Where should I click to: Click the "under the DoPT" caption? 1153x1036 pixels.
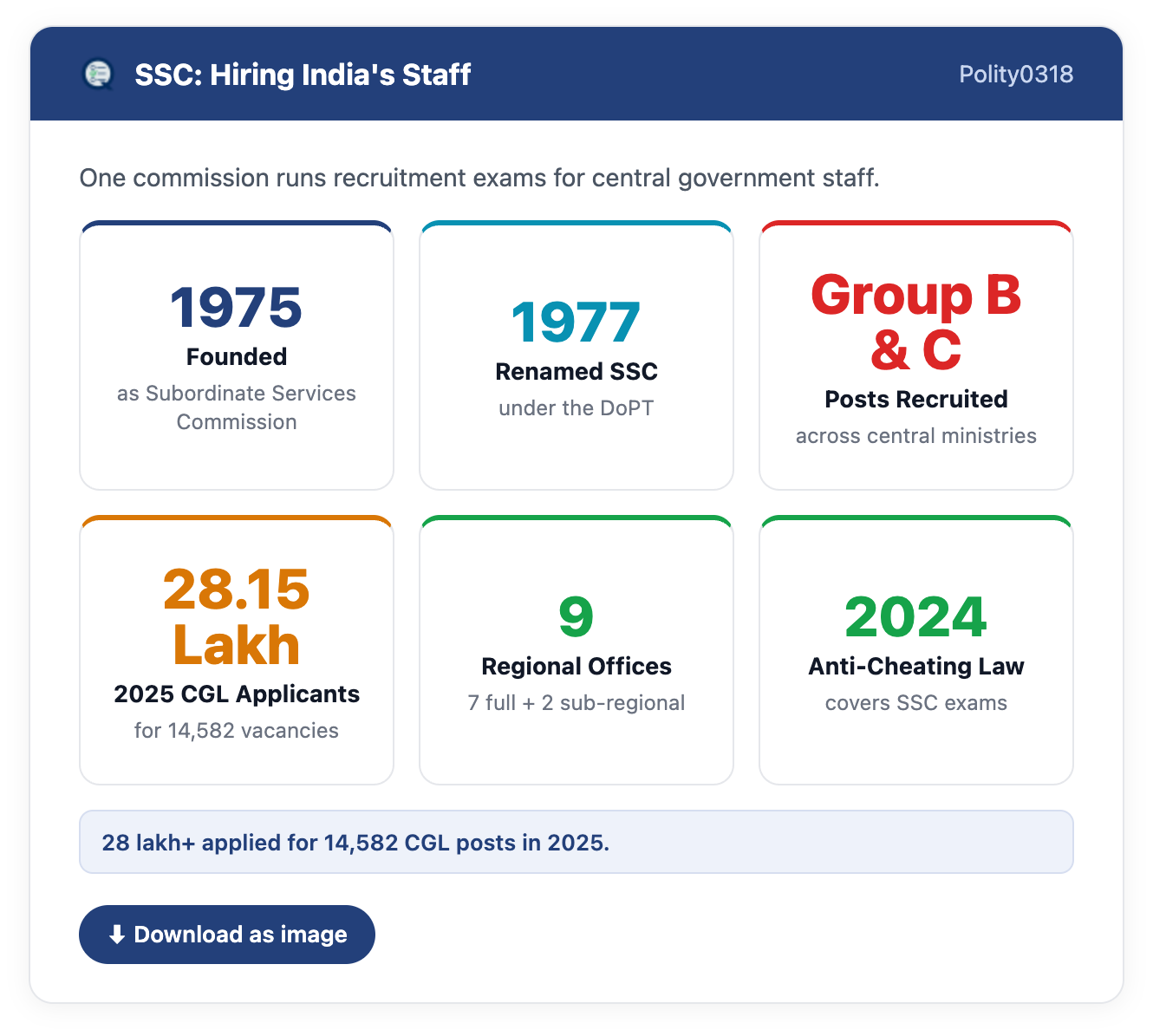576,407
